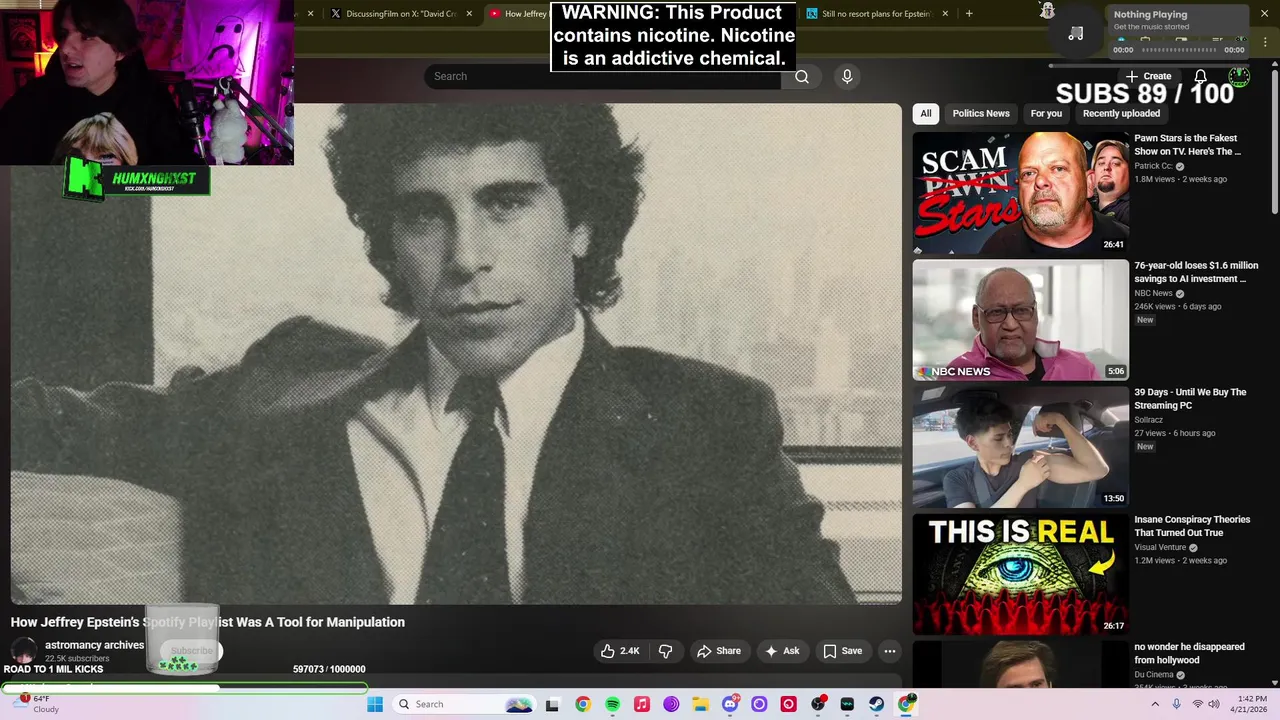Screen dimensions: 1280x720
Task: Dislike the video with thumbs down
Action: pos(665,651)
